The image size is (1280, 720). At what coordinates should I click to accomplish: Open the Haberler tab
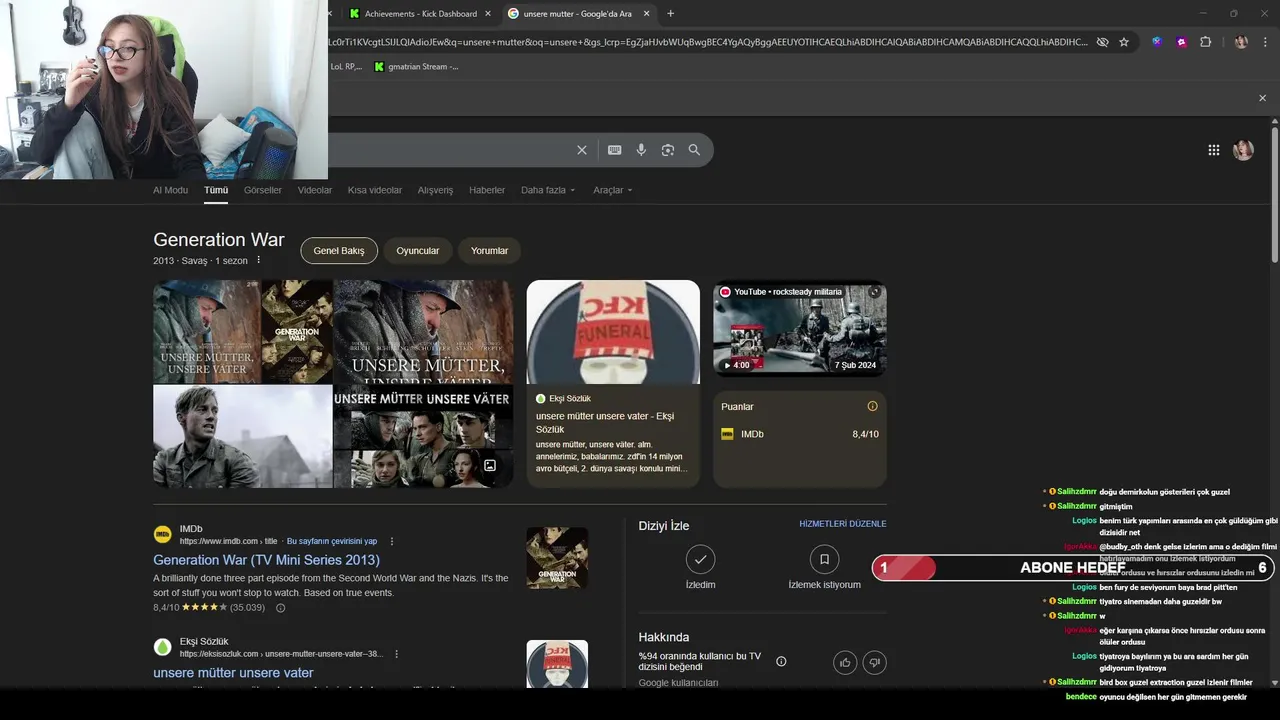487,190
